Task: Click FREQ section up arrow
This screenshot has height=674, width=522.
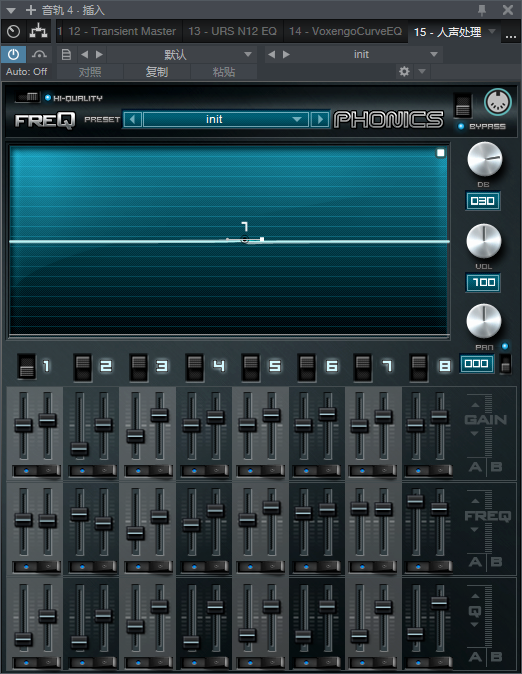Action: [x=475, y=501]
